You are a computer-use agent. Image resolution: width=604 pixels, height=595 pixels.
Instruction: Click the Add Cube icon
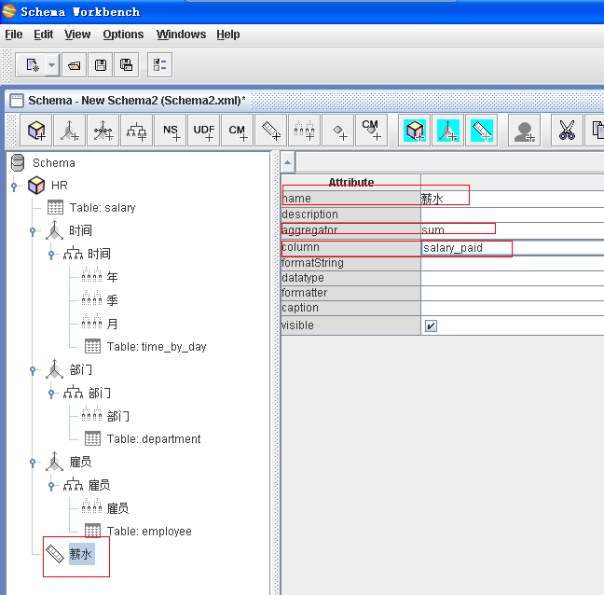click(36, 130)
